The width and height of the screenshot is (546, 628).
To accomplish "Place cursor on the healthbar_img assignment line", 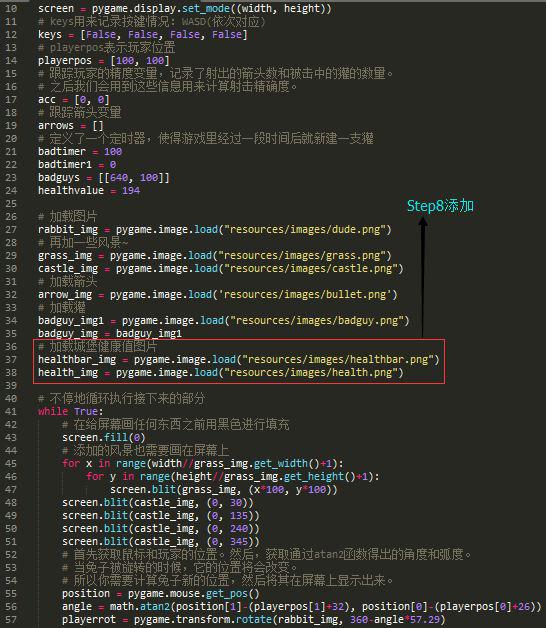I will 238,360.
